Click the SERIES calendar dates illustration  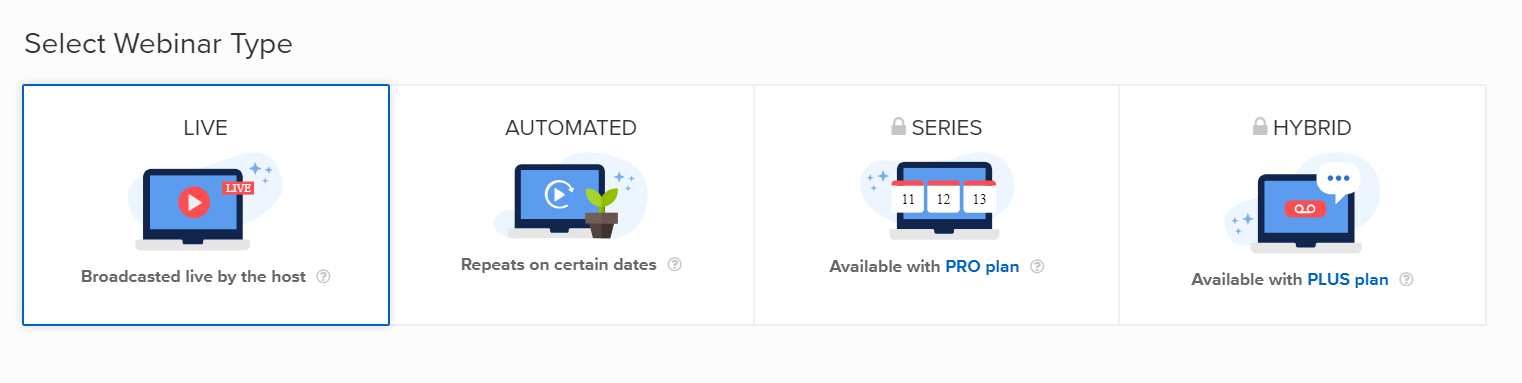[x=937, y=197]
